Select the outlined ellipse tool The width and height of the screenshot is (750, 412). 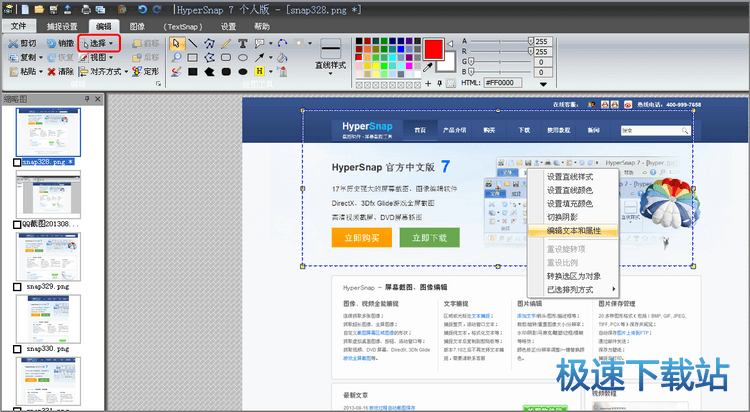(x=243, y=58)
